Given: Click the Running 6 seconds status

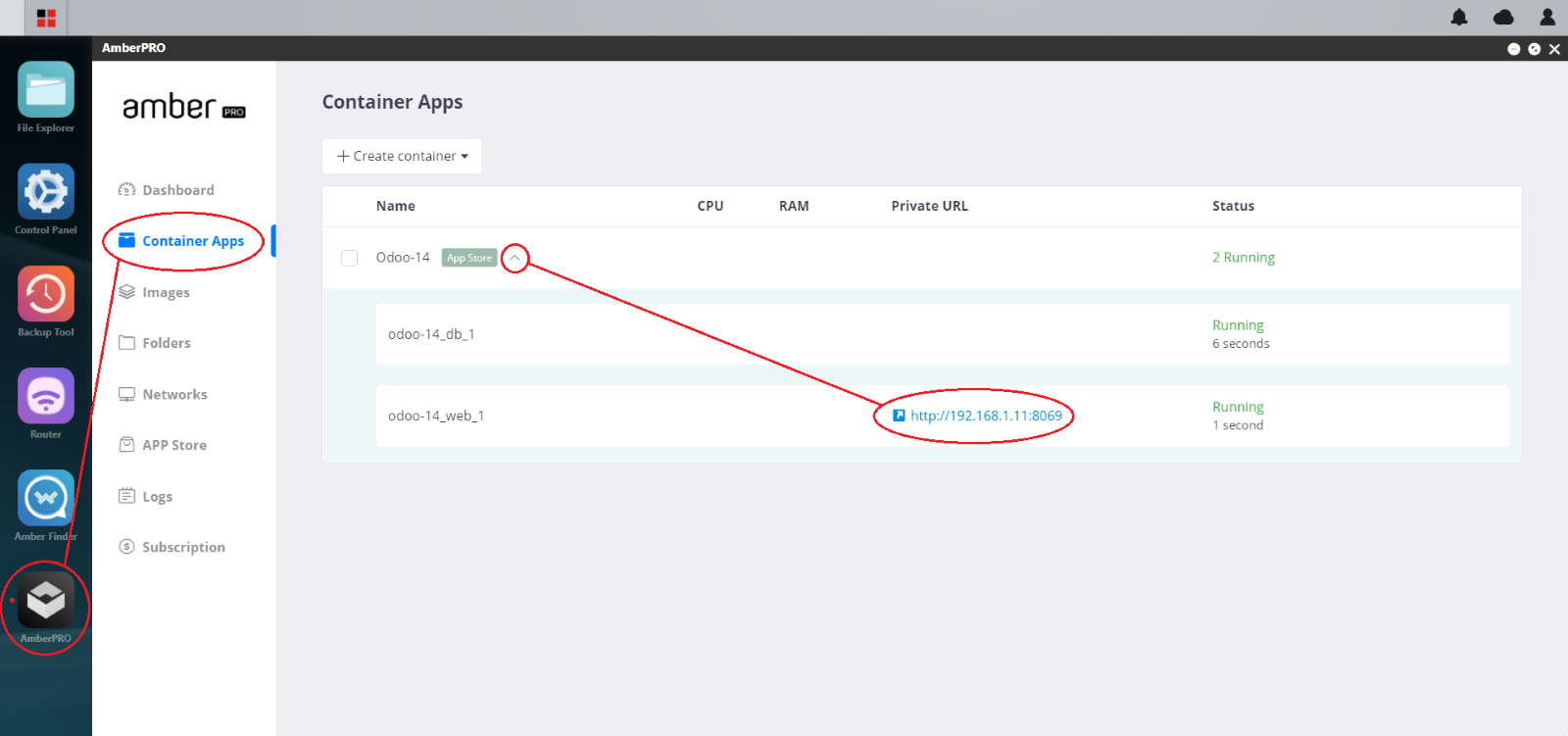Looking at the screenshot, I should coord(1241,333).
